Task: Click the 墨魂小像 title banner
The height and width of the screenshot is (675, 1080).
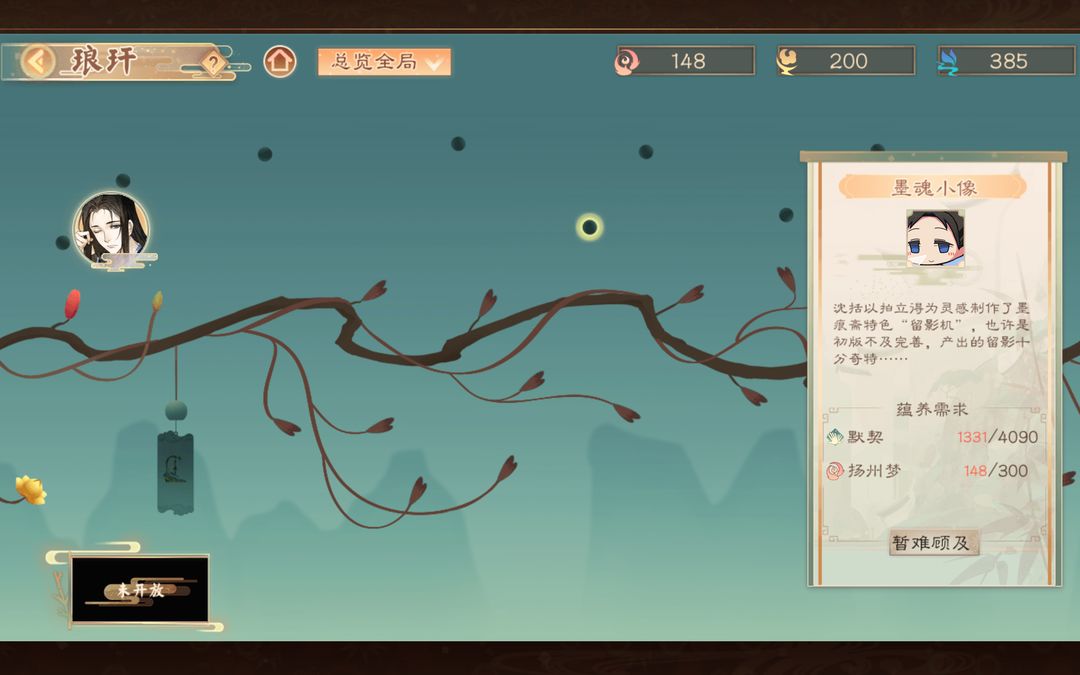Action: (933, 187)
